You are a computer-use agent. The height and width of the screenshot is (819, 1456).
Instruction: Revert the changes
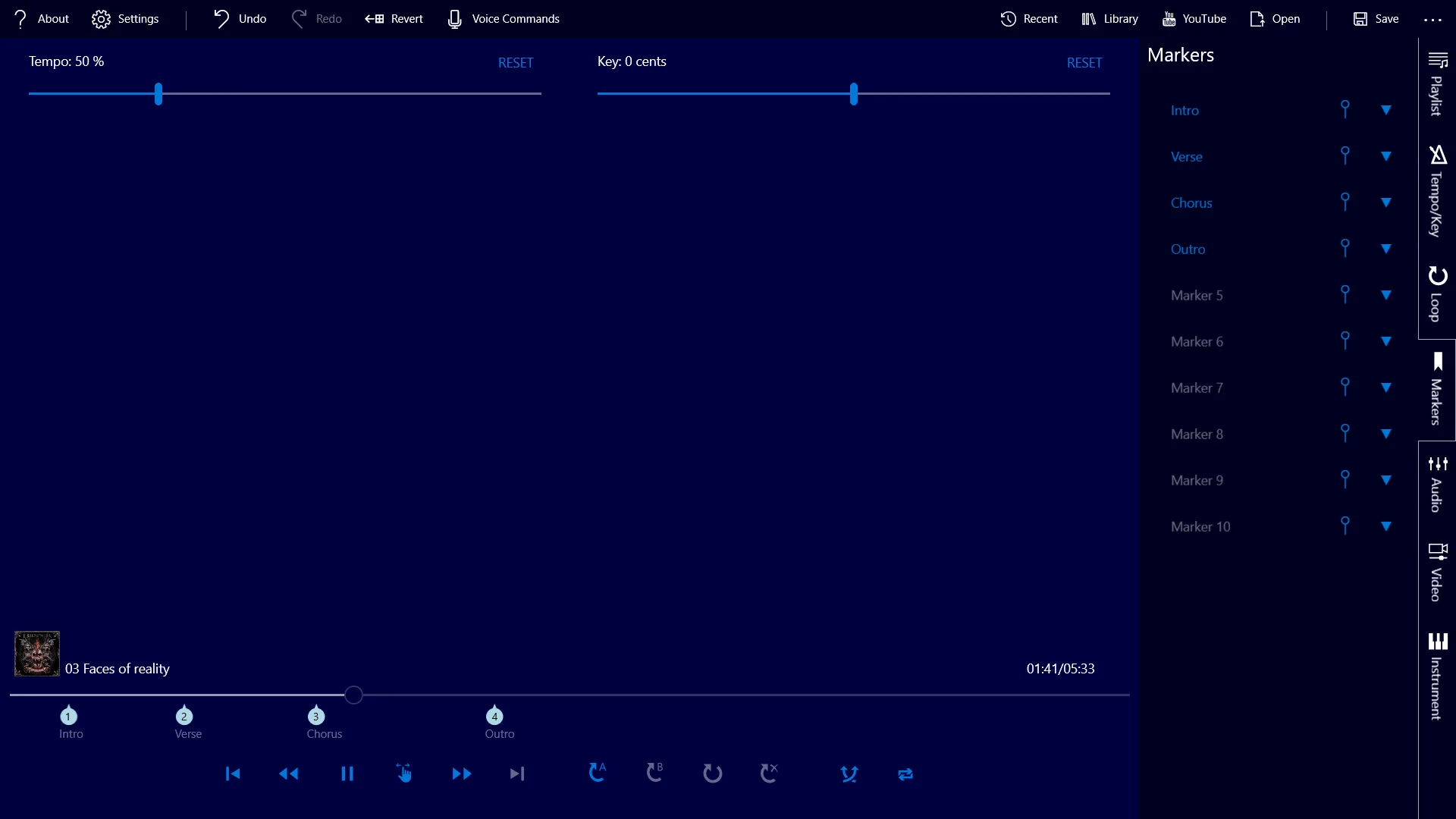click(x=394, y=19)
